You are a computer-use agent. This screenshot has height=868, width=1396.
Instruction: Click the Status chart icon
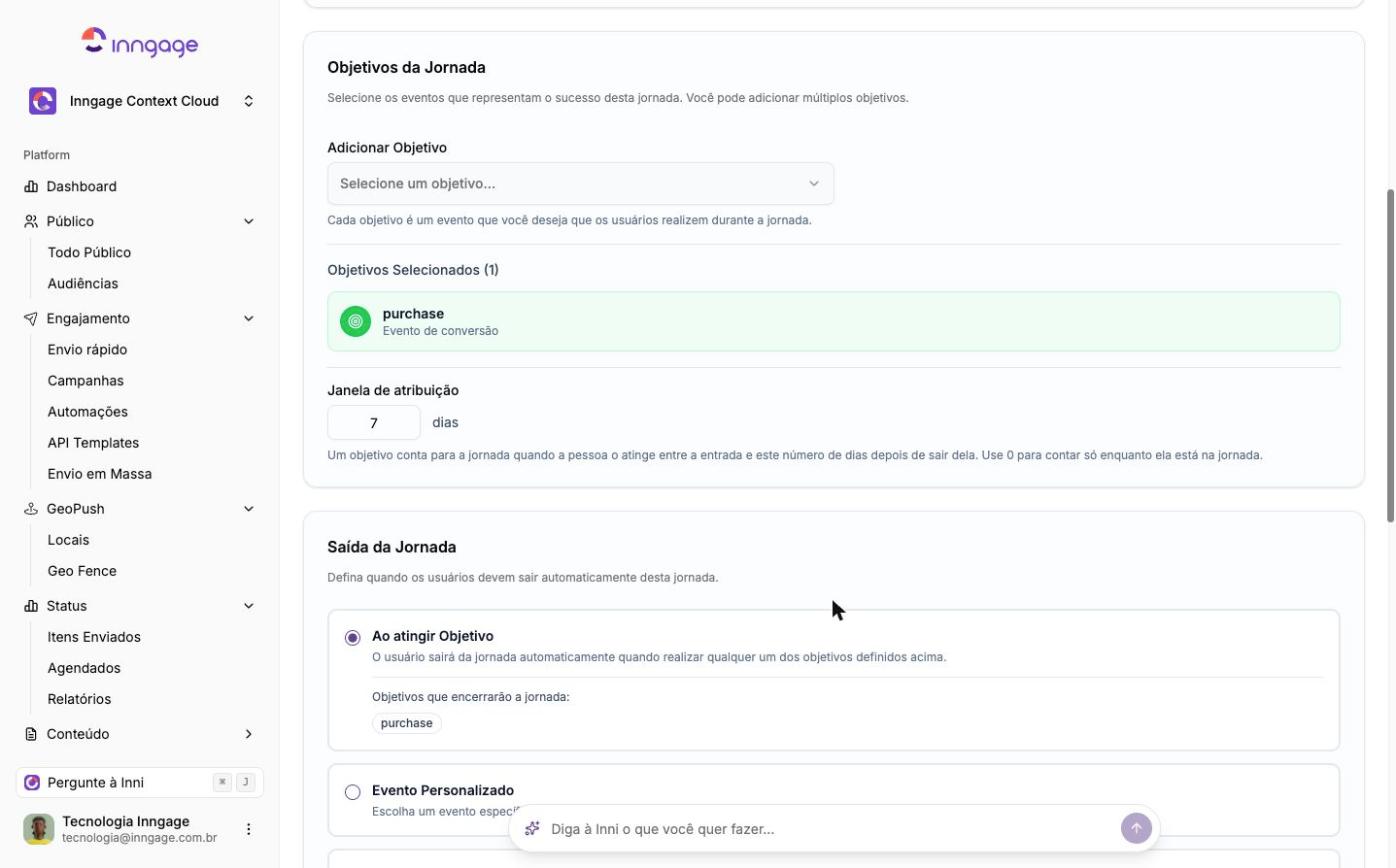[31, 606]
